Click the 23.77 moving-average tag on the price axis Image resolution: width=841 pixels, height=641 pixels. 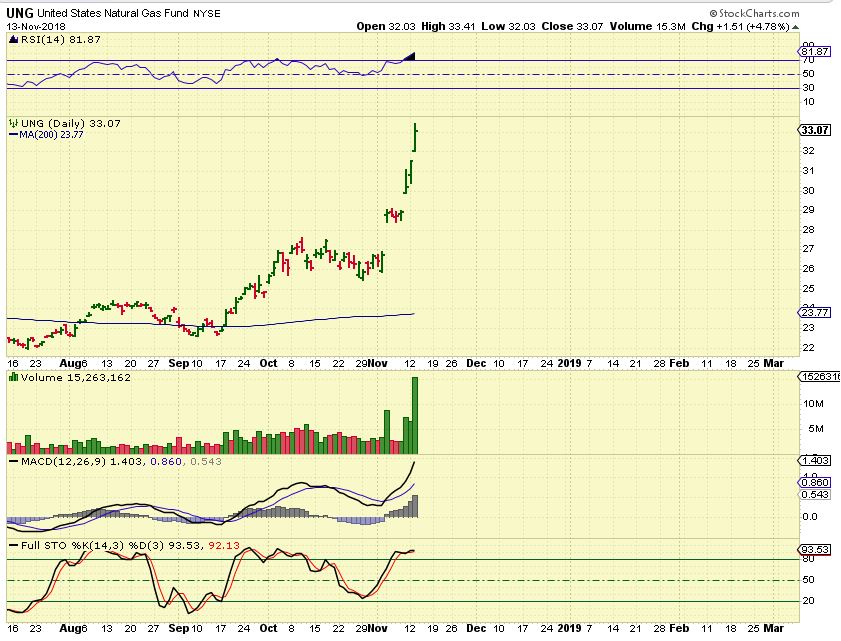[x=815, y=312]
